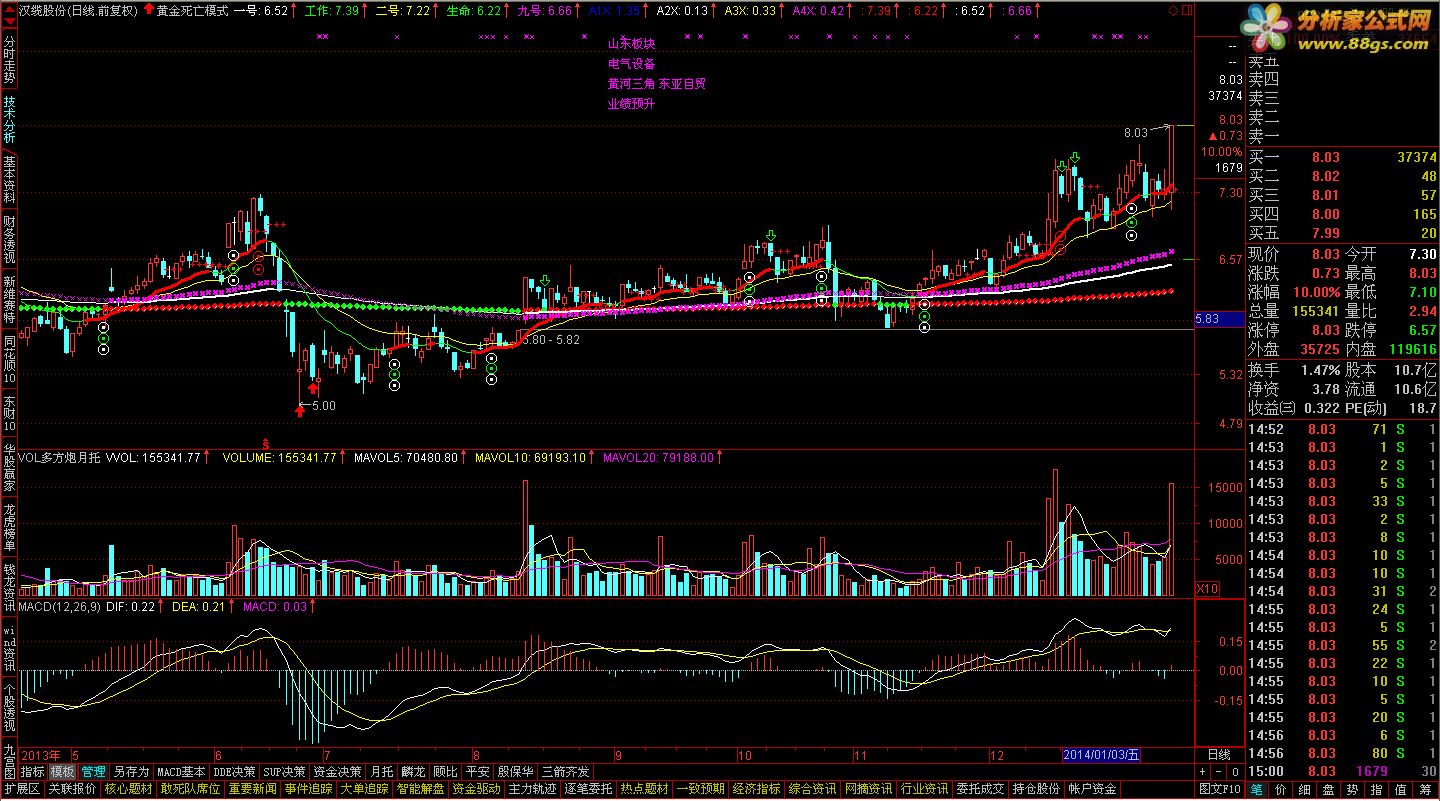Open the 基本资料 sidebar tab
Viewport: 1440px width, 801px height.
9,181
